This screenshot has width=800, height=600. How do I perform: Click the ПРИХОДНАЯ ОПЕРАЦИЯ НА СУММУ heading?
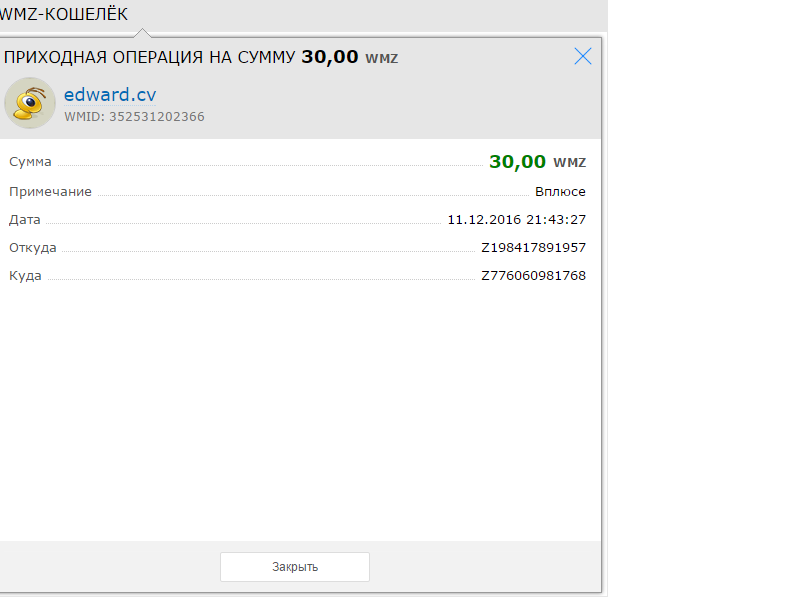click(149, 57)
